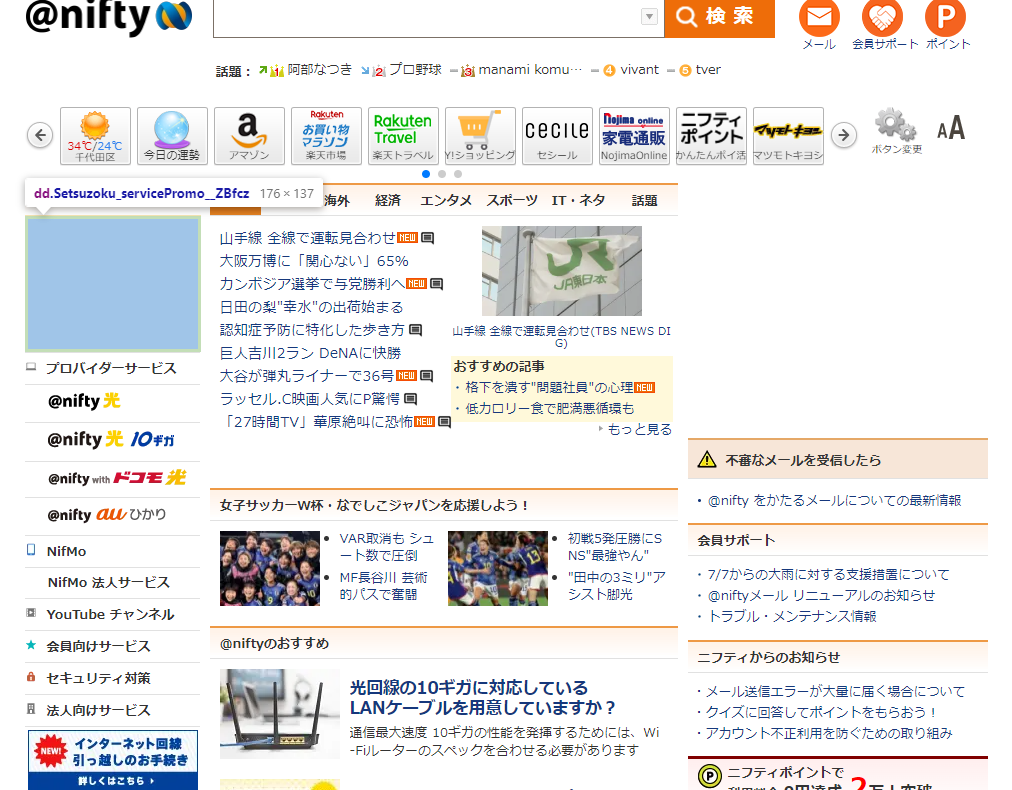
Task: Click the gear icon to change buttons
Action: (895, 128)
